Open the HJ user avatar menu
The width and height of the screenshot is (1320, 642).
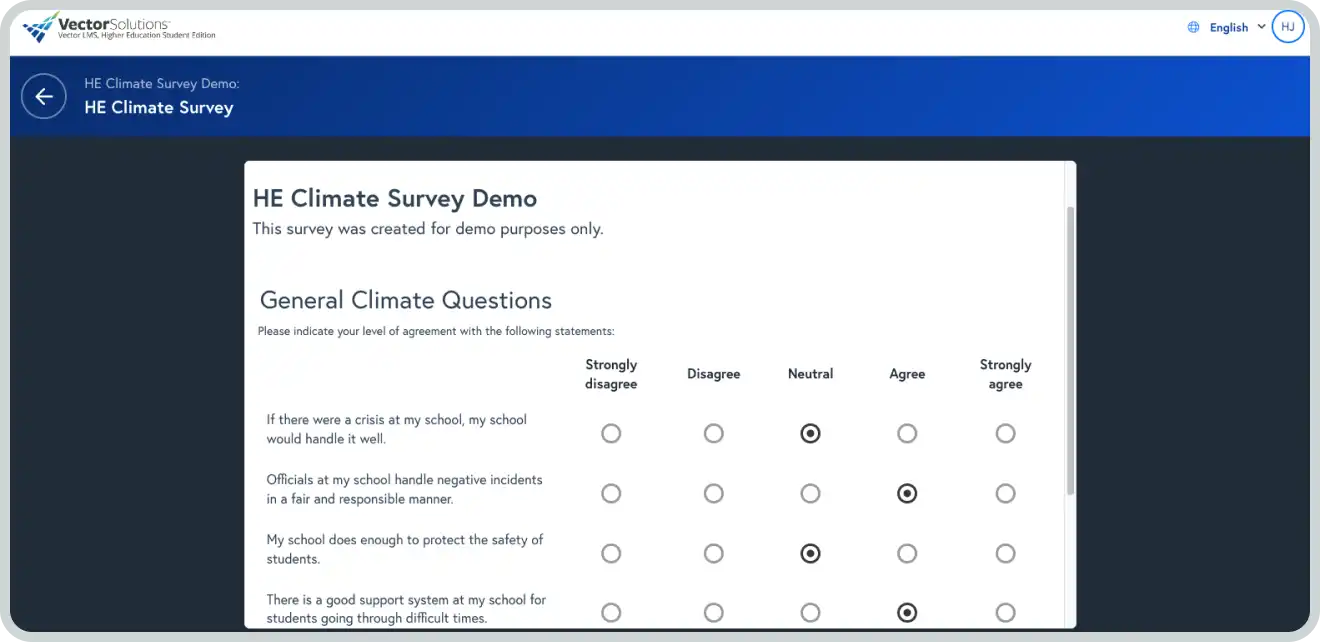tap(1288, 27)
